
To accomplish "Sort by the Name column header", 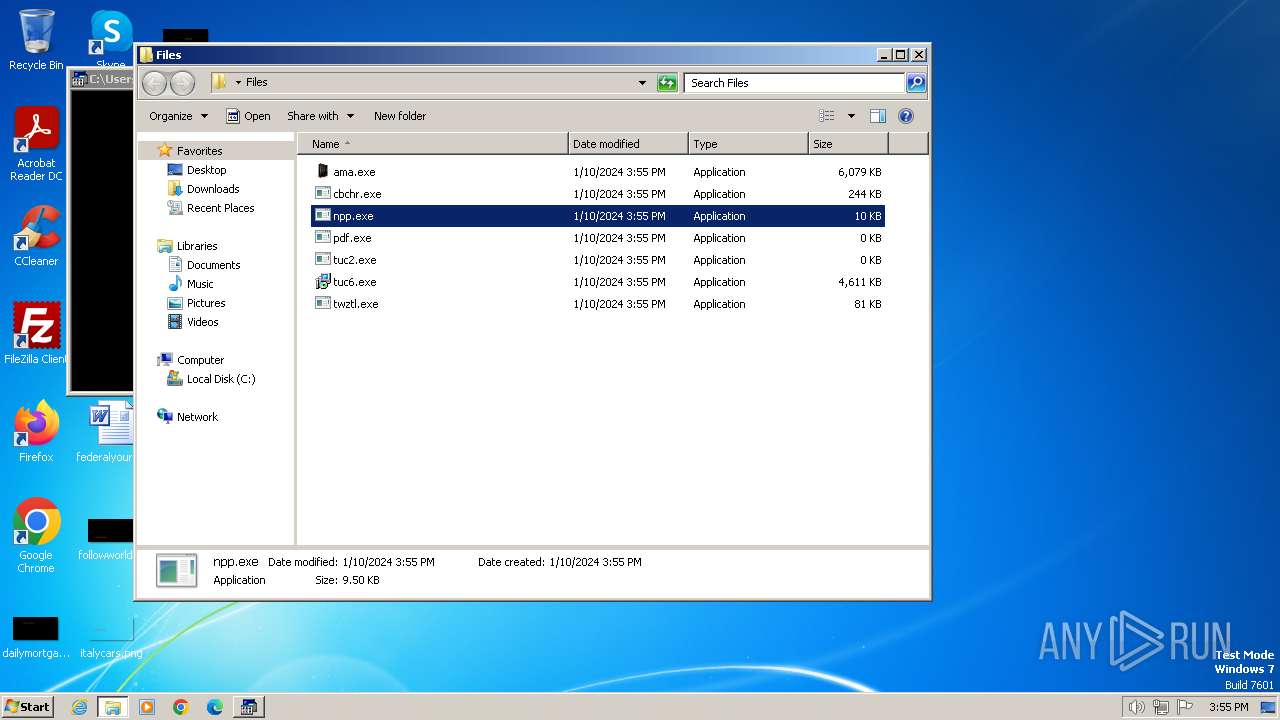I will coord(433,144).
